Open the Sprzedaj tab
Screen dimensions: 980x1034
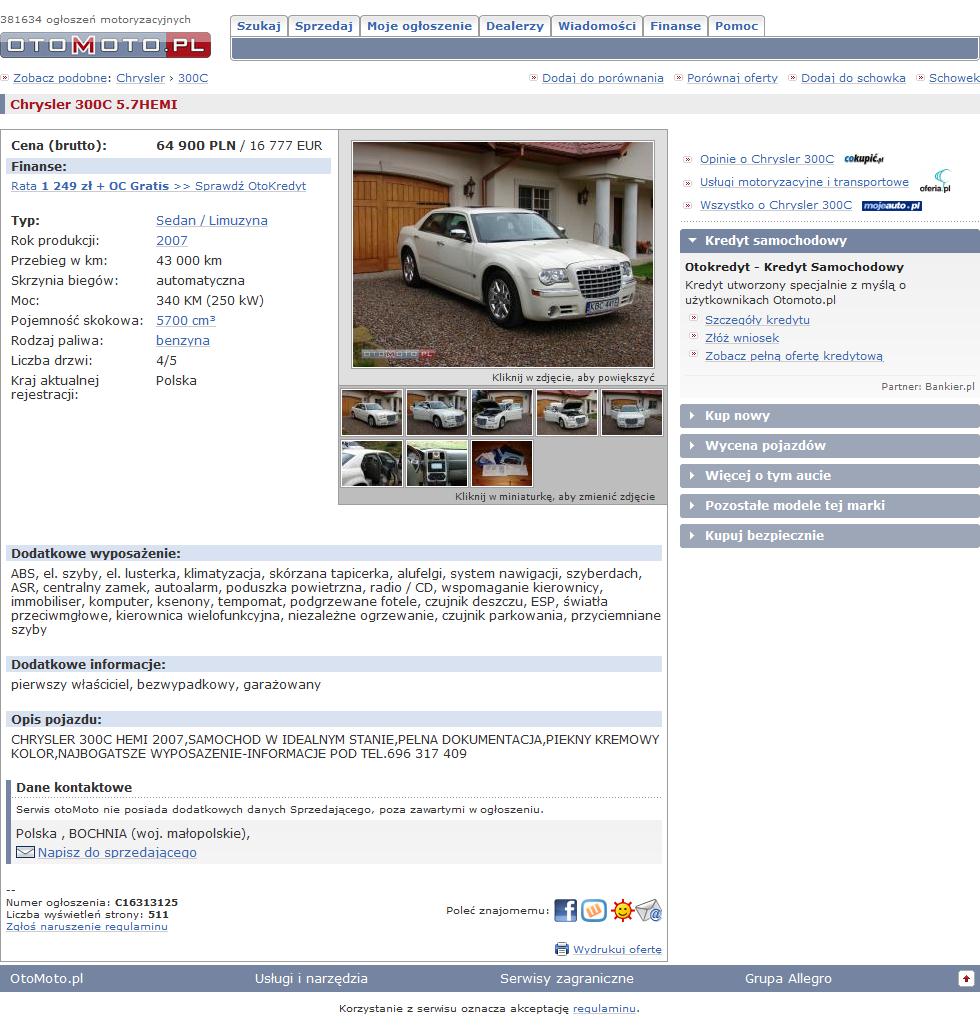pyautogui.click(x=324, y=26)
